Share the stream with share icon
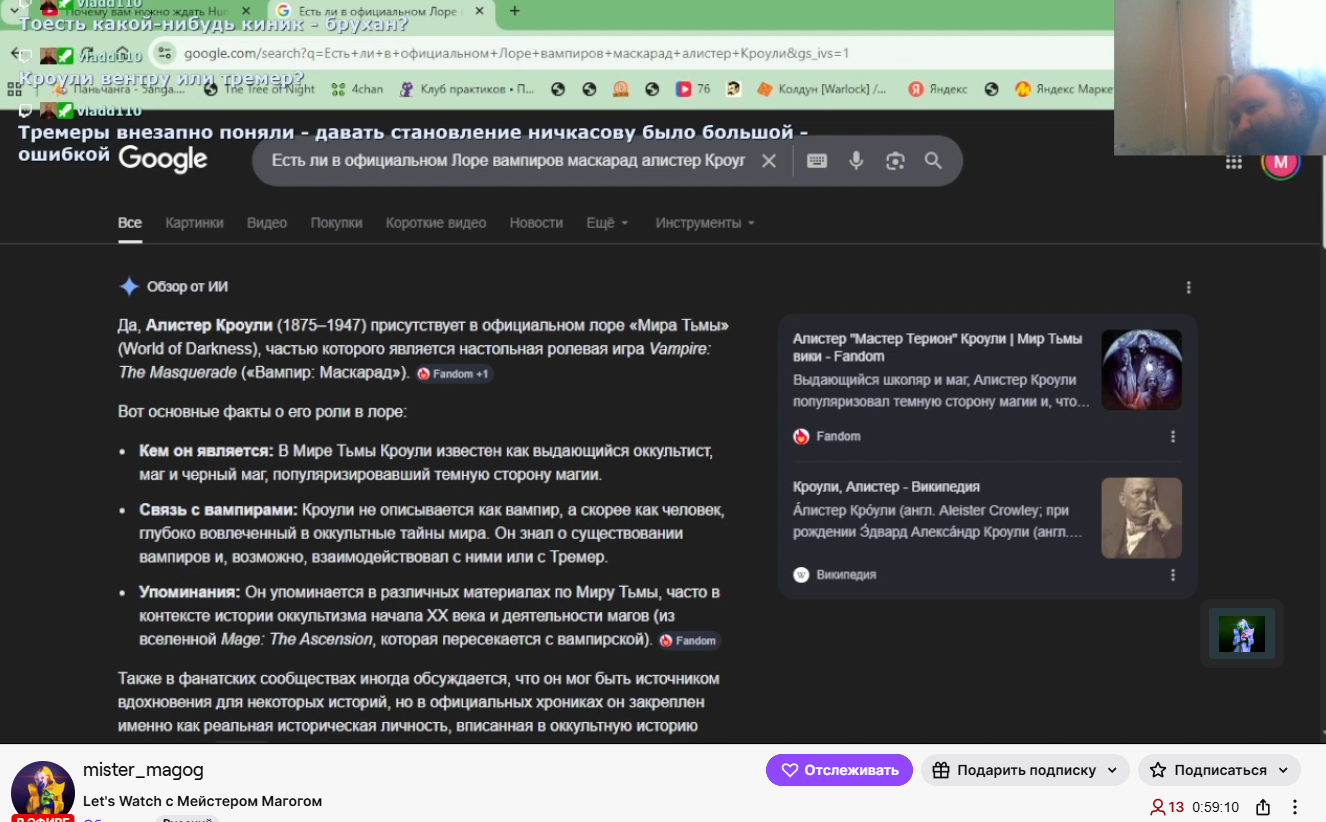This screenshot has height=822, width=1326. pyautogui.click(x=1263, y=807)
